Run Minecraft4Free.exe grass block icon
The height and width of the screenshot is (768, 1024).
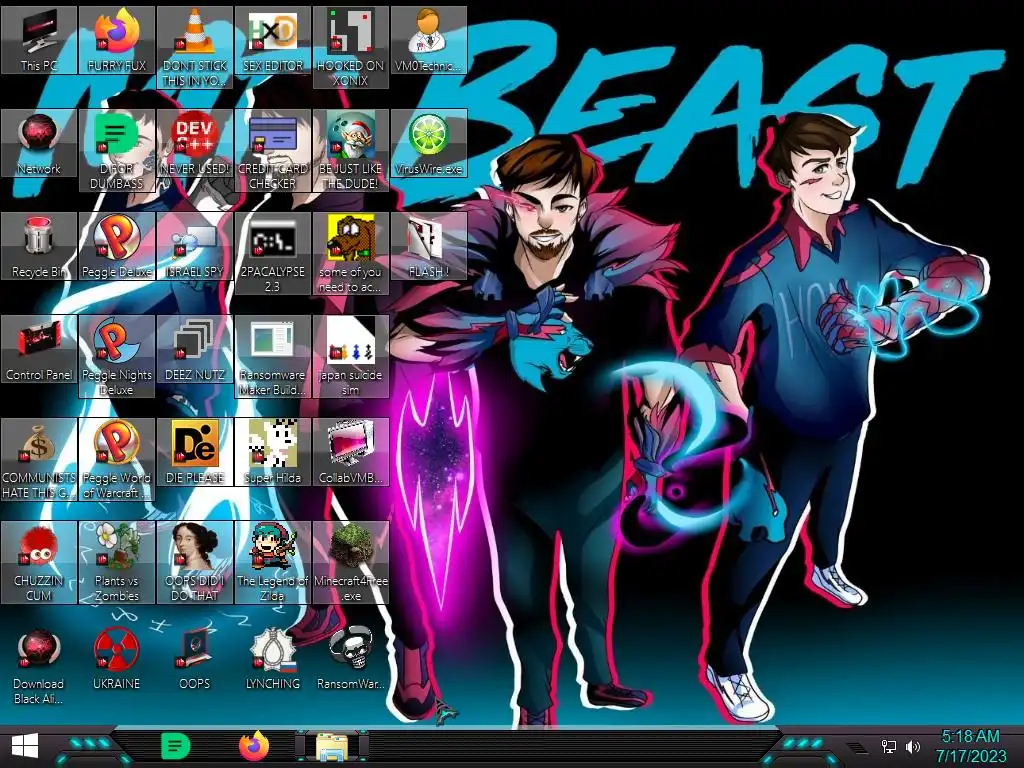(x=351, y=562)
